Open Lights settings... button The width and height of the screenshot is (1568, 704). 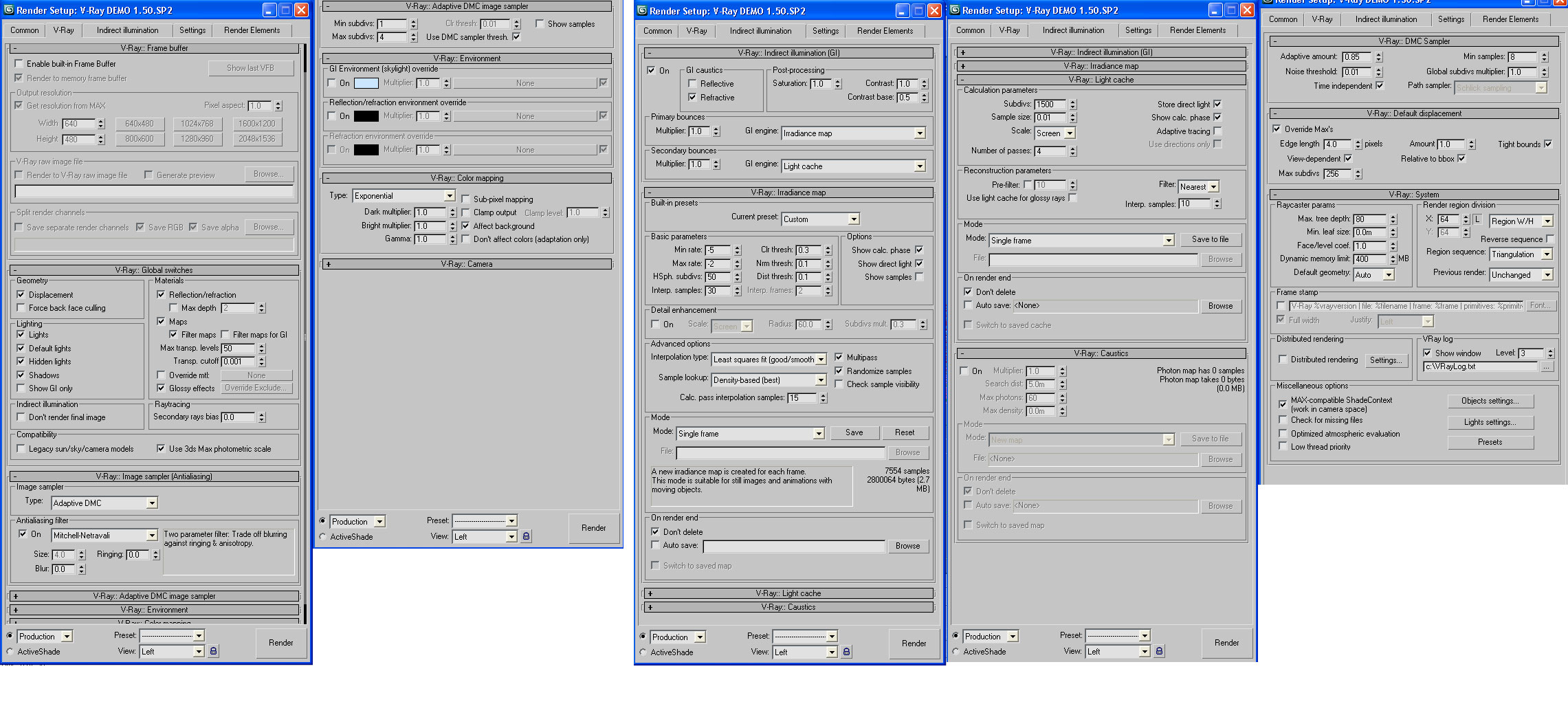tap(1490, 422)
